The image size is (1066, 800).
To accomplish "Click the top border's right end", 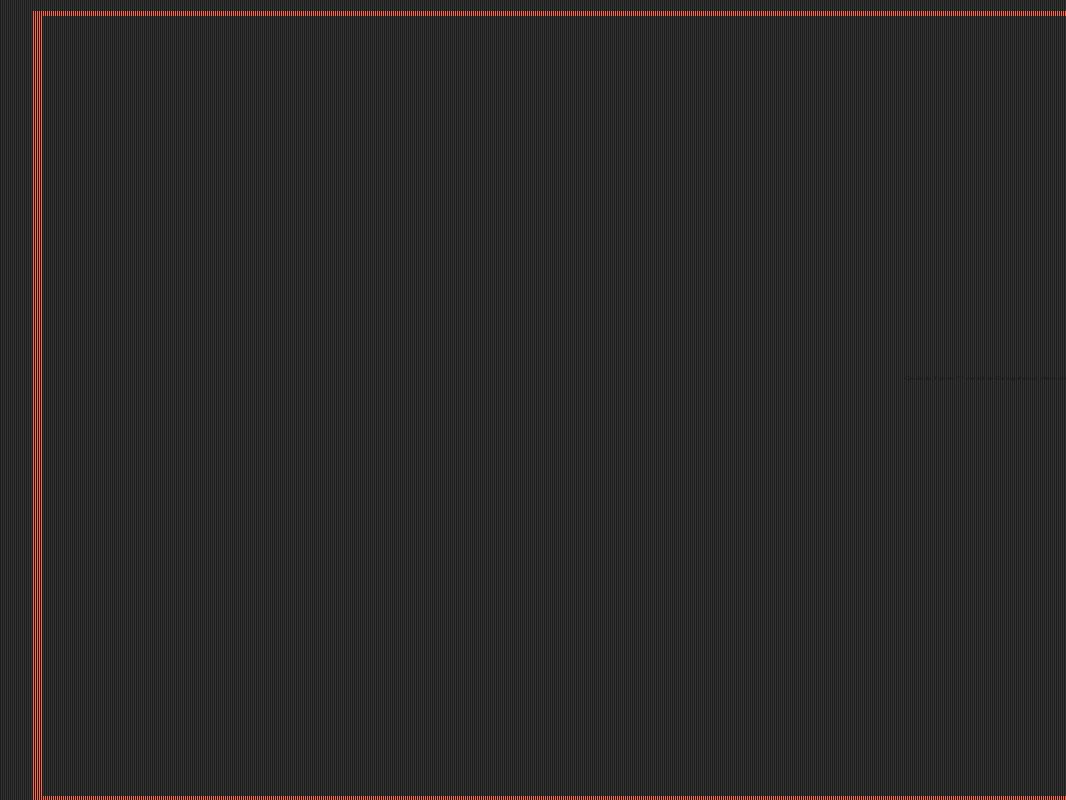I will click(x=1063, y=14).
